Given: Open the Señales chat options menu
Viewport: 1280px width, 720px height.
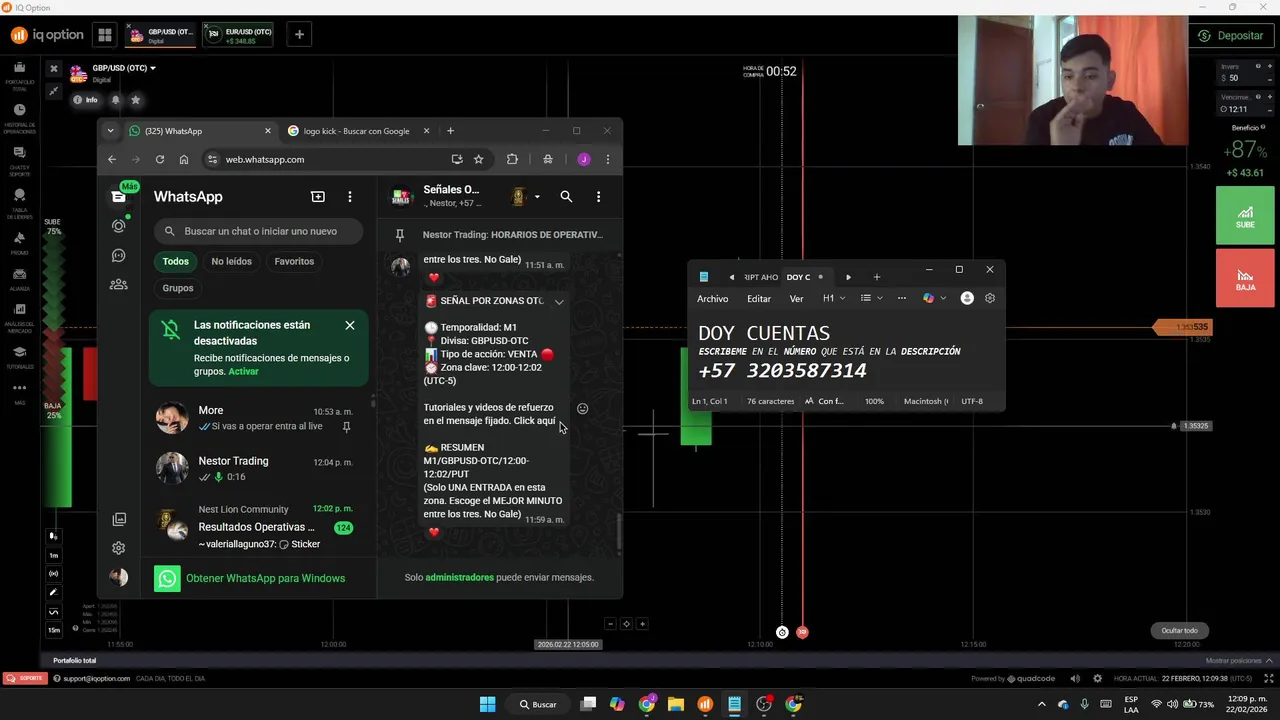Looking at the screenshot, I should [598, 197].
